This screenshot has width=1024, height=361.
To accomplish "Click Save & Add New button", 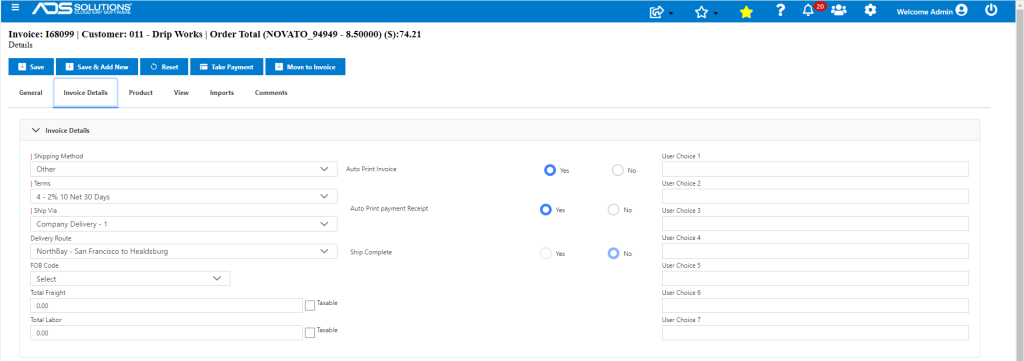I will coord(97,67).
